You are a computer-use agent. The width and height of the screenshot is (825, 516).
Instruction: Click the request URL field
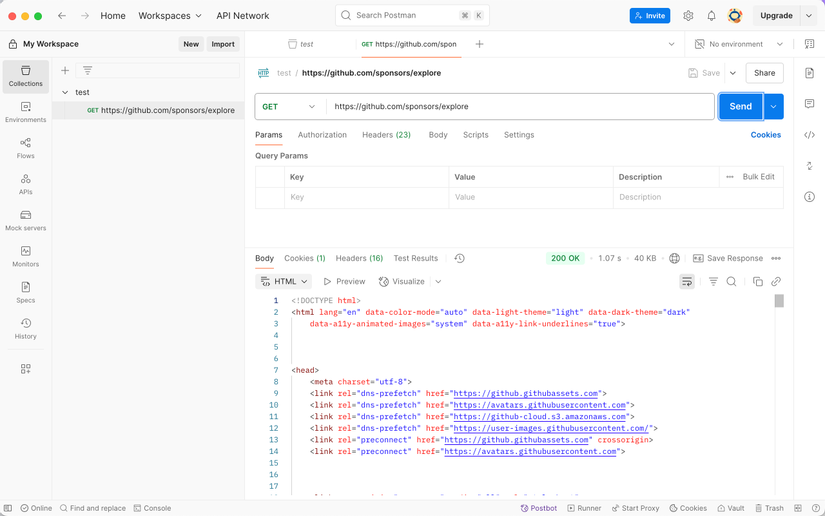[x=520, y=107]
